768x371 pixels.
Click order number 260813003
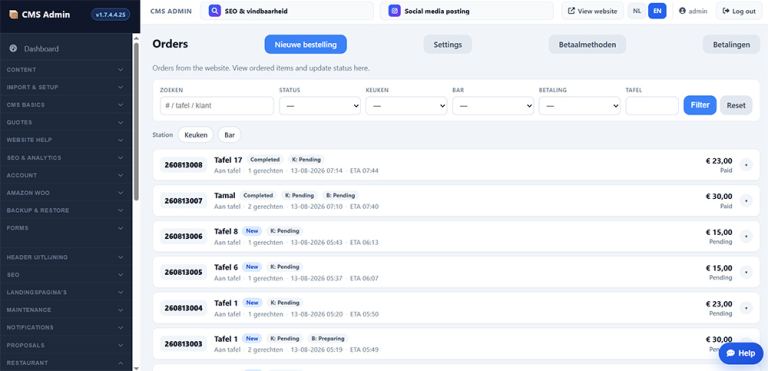[x=184, y=344]
